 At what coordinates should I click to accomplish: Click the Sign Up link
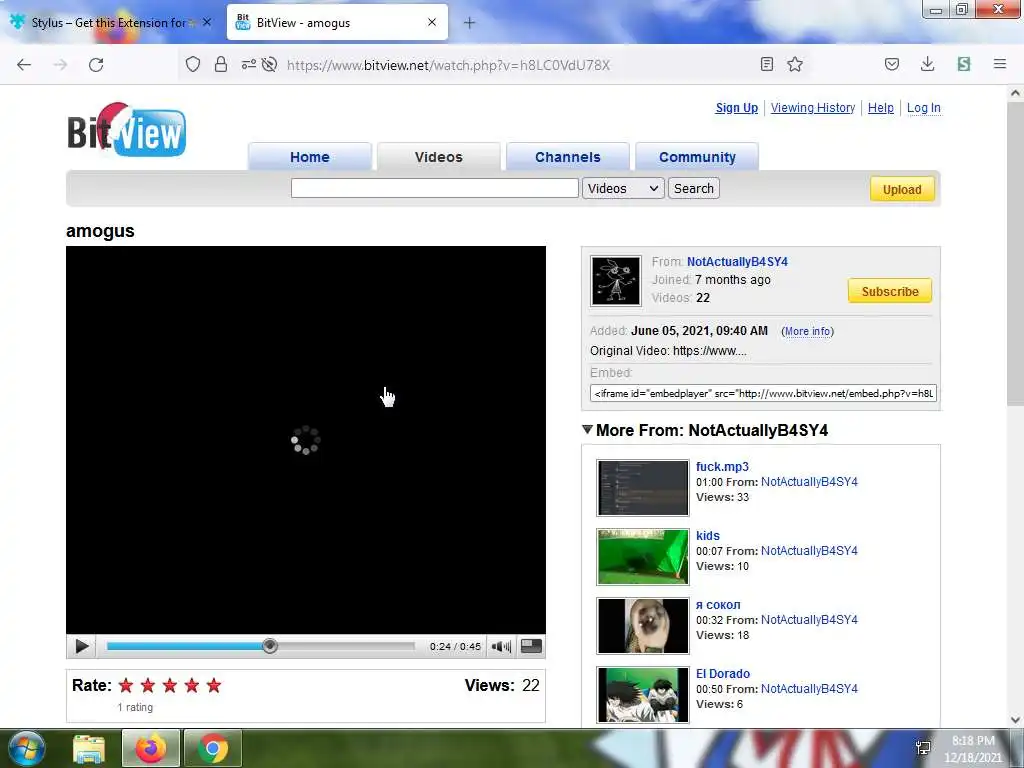[x=737, y=108]
